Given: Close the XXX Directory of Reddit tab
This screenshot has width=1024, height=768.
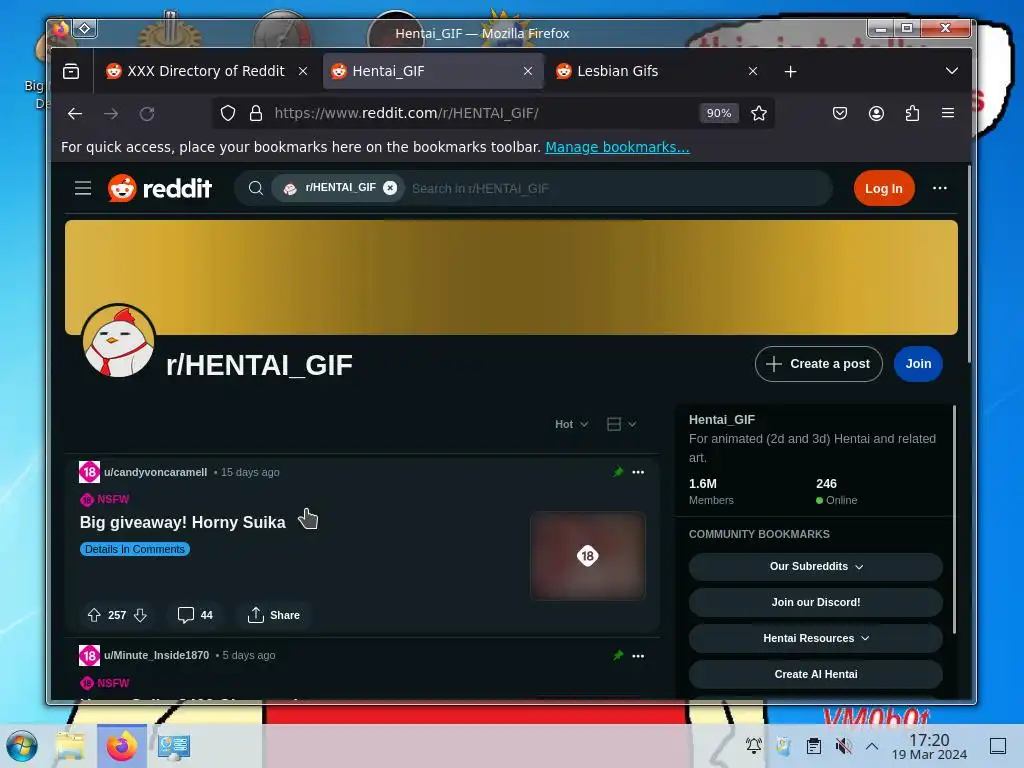Looking at the screenshot, I should click(303, 71).
